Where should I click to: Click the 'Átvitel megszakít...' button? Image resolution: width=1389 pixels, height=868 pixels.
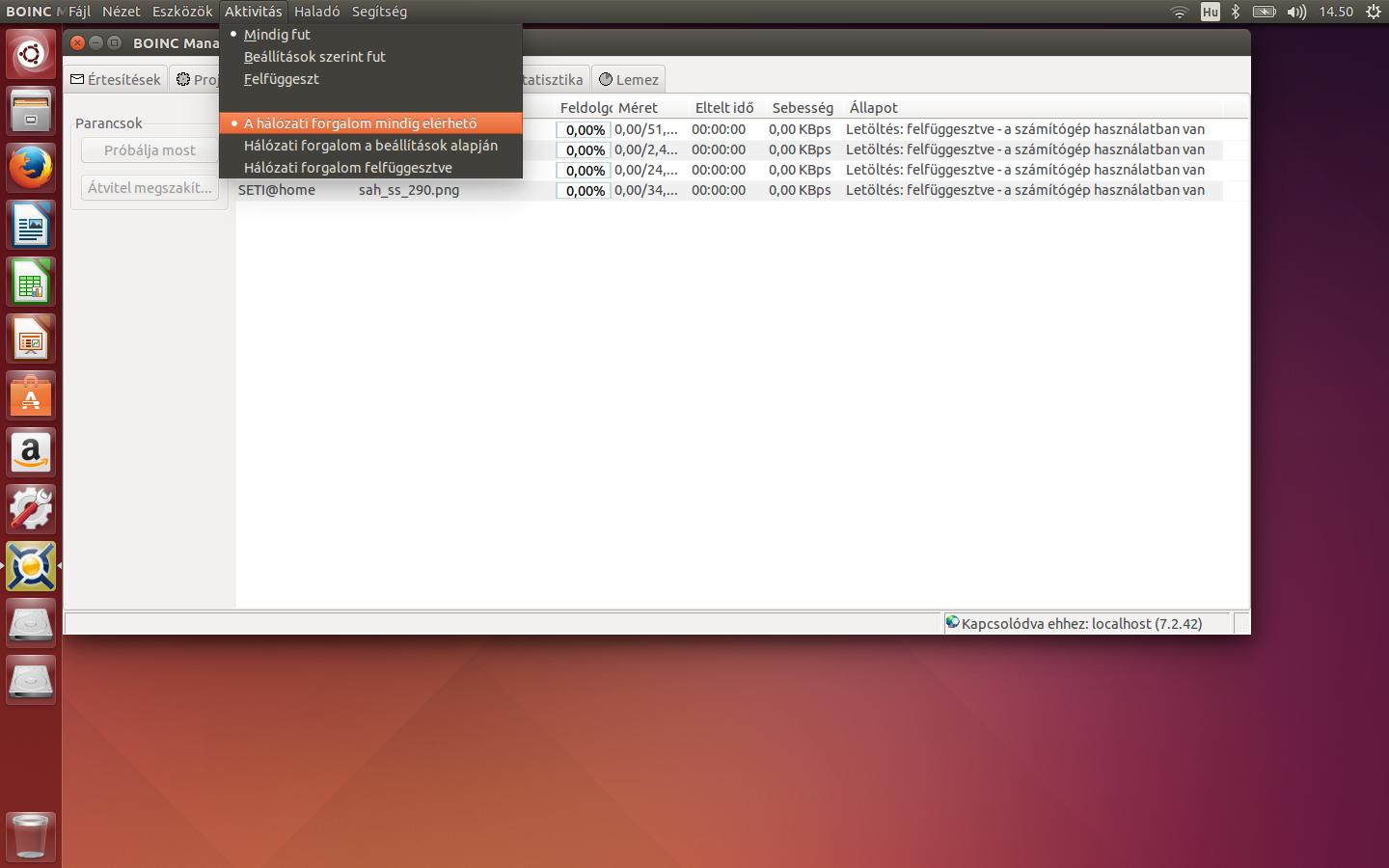point(150,188)
